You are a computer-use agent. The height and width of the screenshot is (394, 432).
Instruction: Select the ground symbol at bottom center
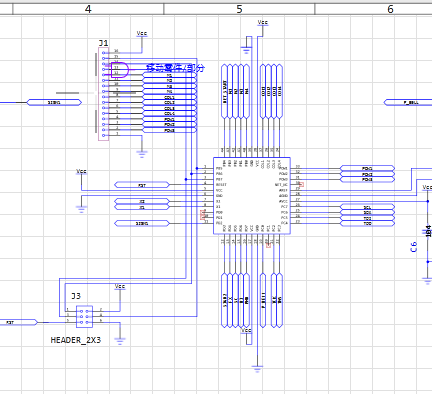pos(257,369)
